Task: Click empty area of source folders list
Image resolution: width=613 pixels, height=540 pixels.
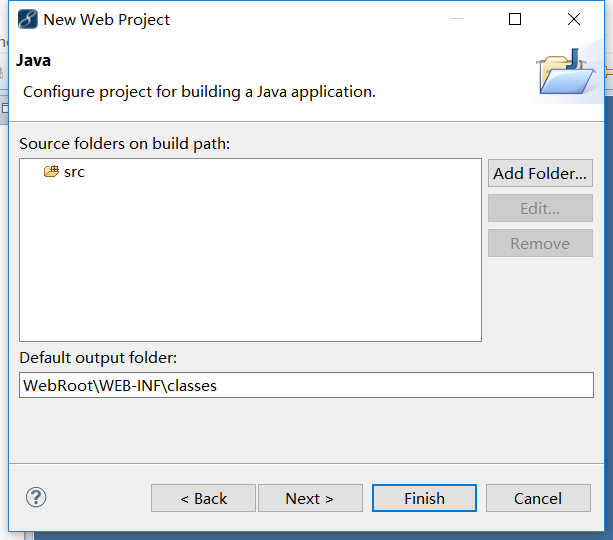Action: click(250, 266)
